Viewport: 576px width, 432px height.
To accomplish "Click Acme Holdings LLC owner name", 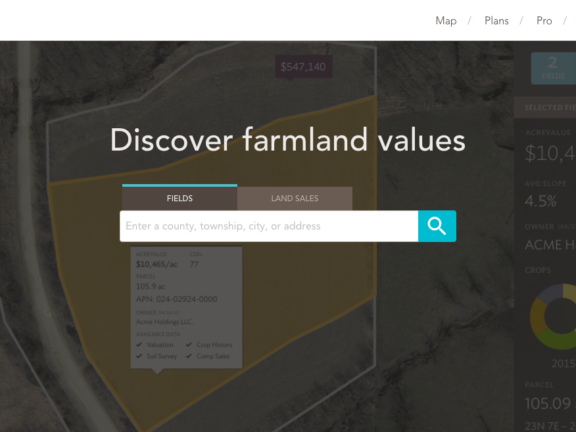I will coord(164,322).
